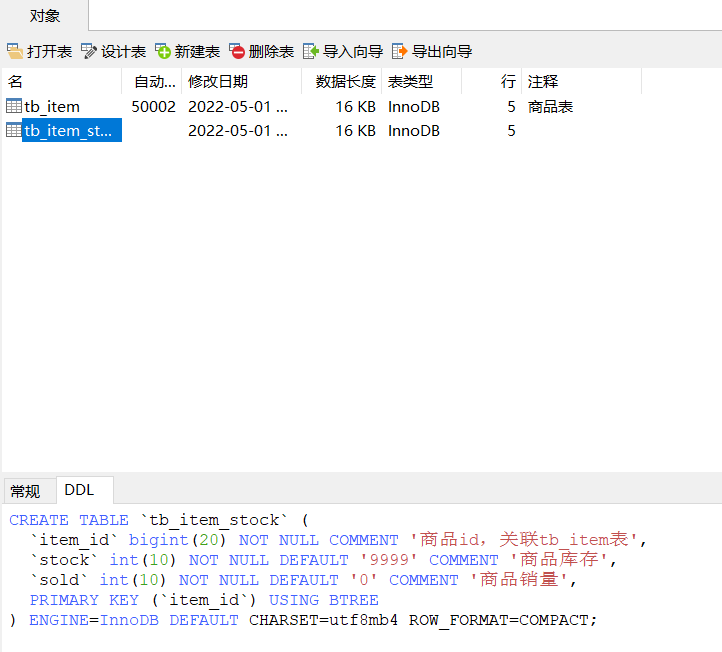Screen dimensions: 722x652
Task: Click the '9999' default value in DDL
Action: (x=389, y=560)
